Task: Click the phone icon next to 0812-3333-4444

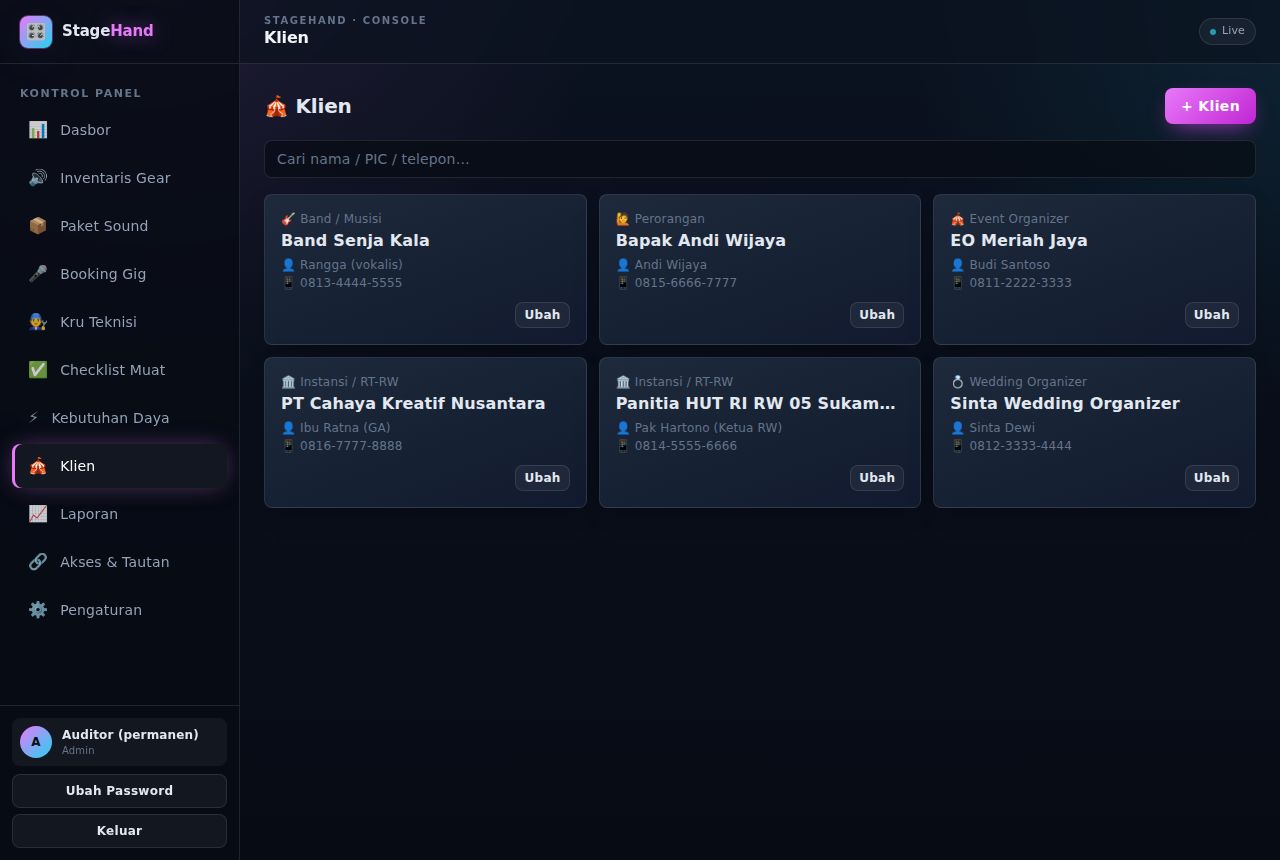Action: point(957,446)
